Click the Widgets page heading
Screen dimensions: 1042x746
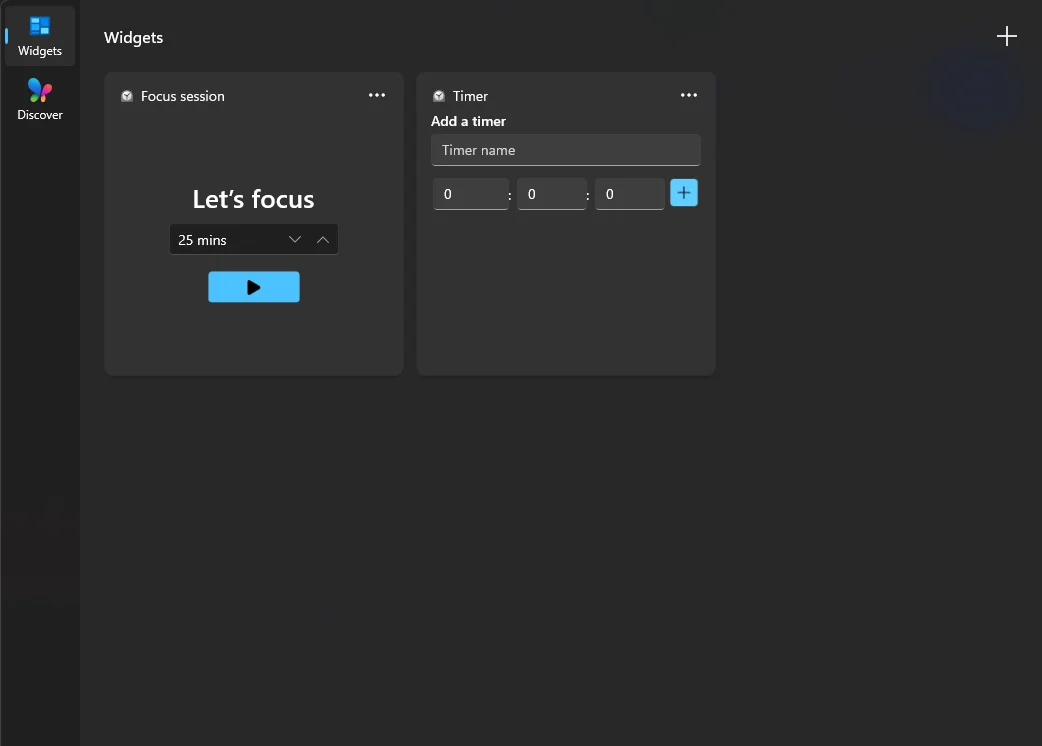click(x=134, y=38)
